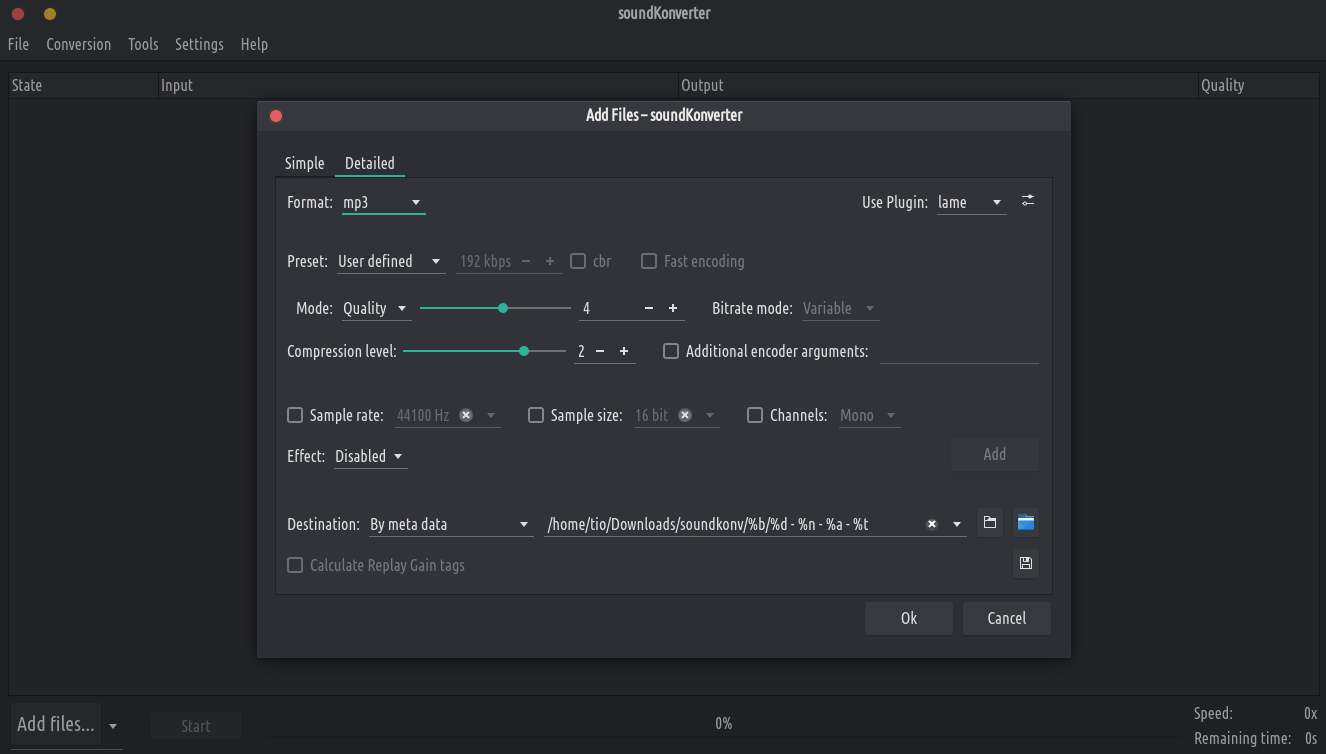Screen dimensions: 1326x754
Task: Decrease compression level with minus
Action: [x=600, y=351]
